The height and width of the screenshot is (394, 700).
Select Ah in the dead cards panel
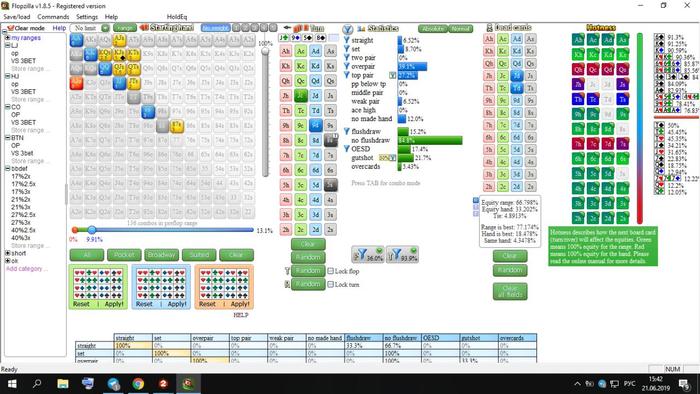[x=489, y=39]
